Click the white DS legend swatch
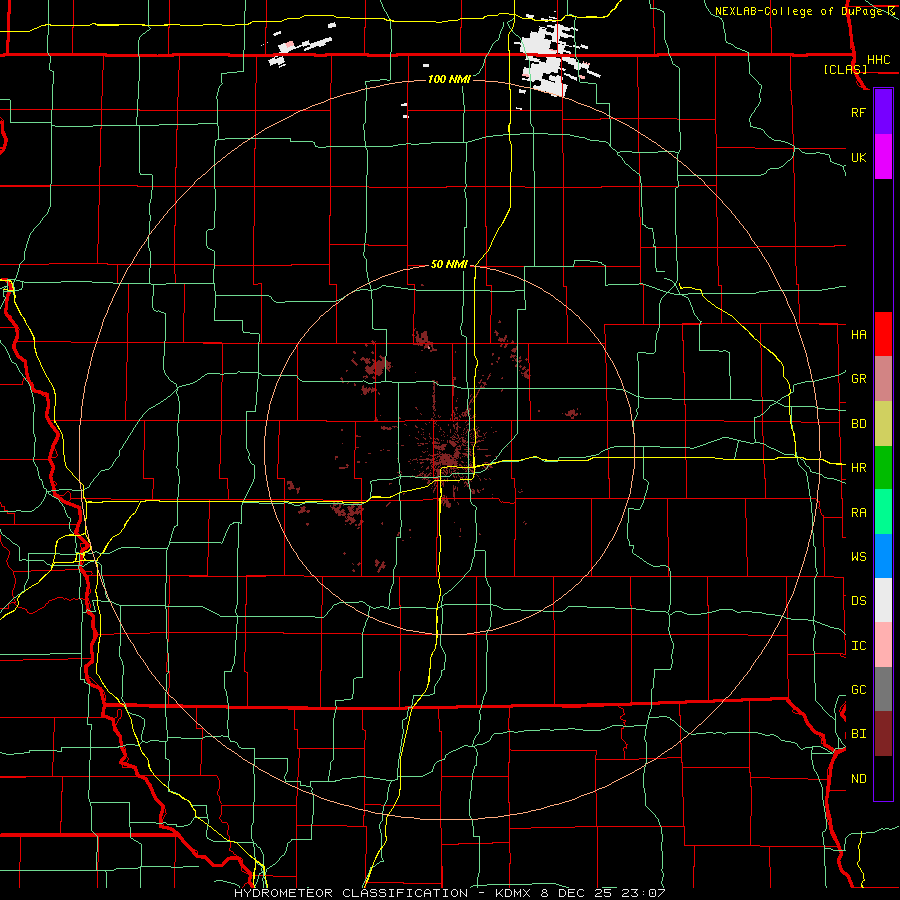900x900 pixels. (x=883, y=600)
